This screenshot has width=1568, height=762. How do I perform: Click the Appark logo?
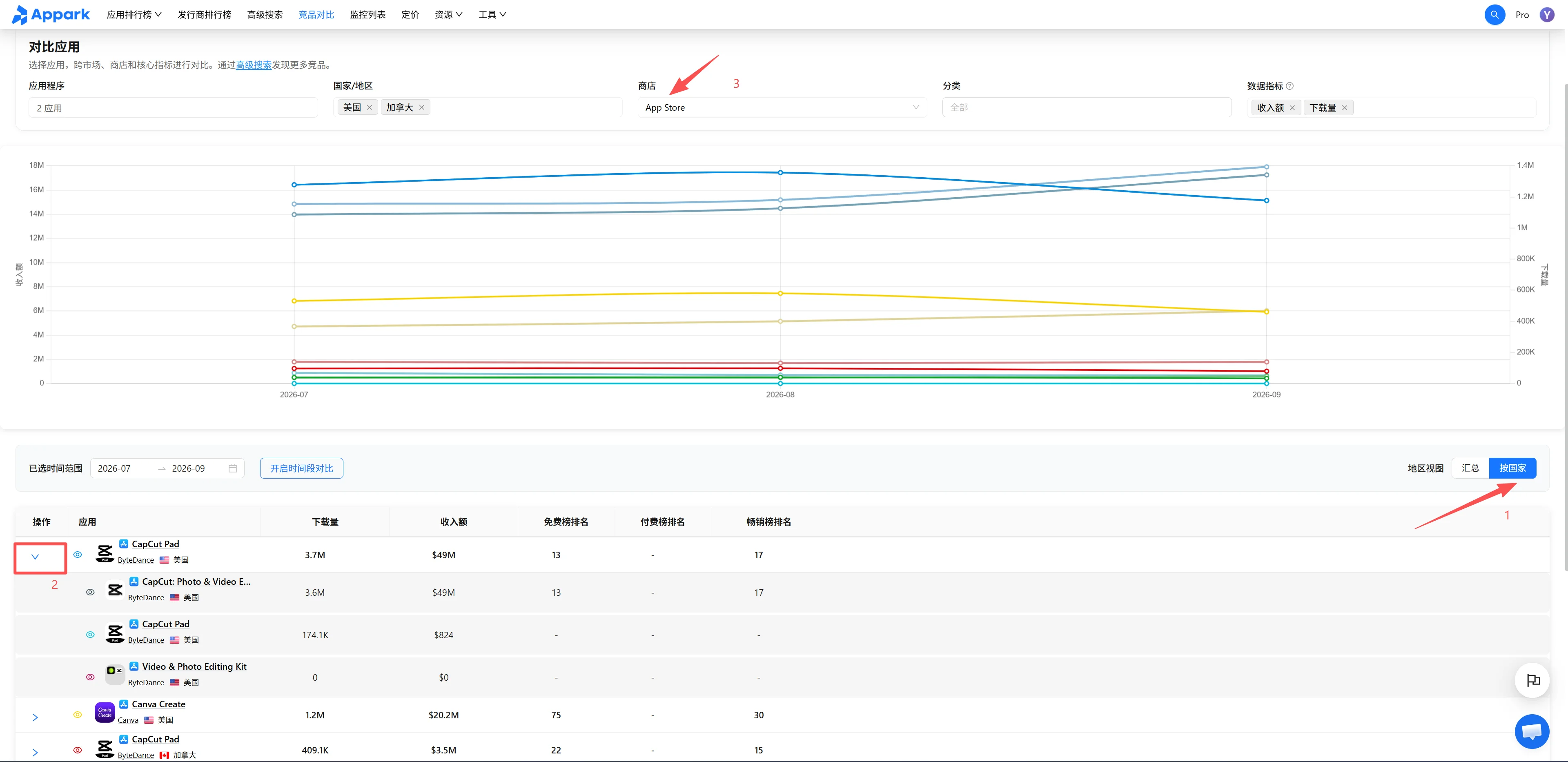(x=51, y=15)
